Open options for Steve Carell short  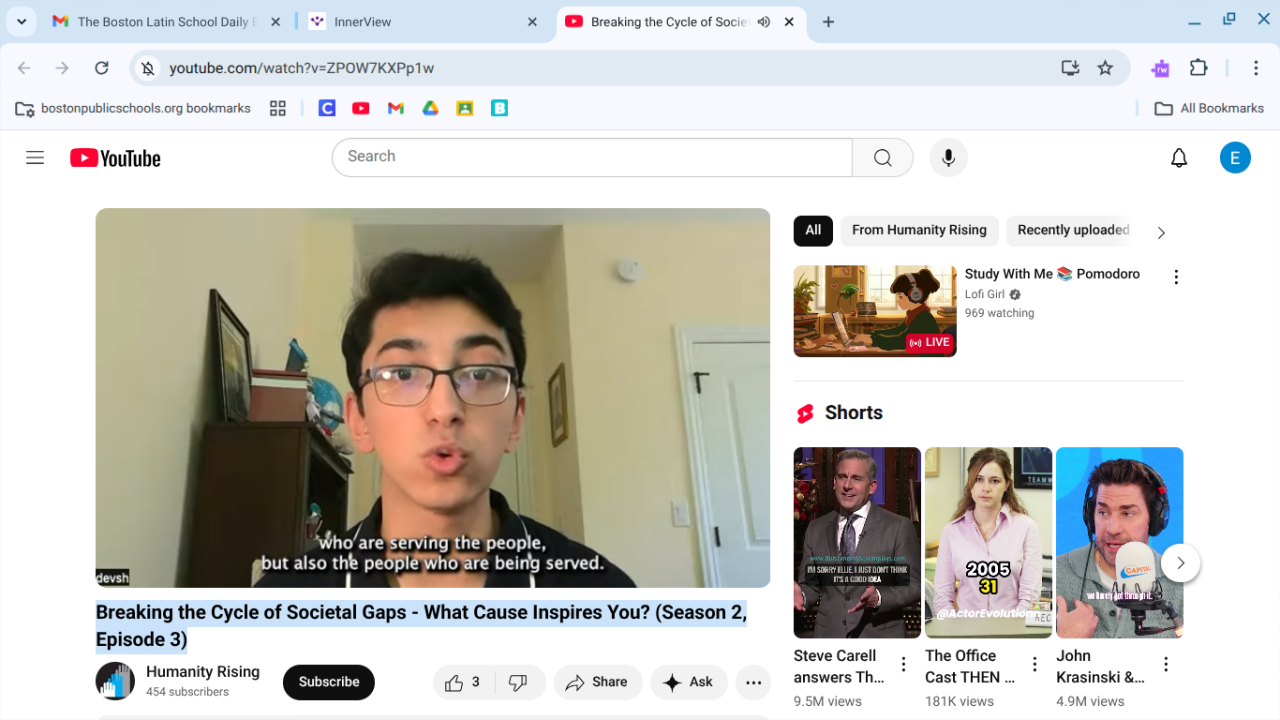[903, 664]
